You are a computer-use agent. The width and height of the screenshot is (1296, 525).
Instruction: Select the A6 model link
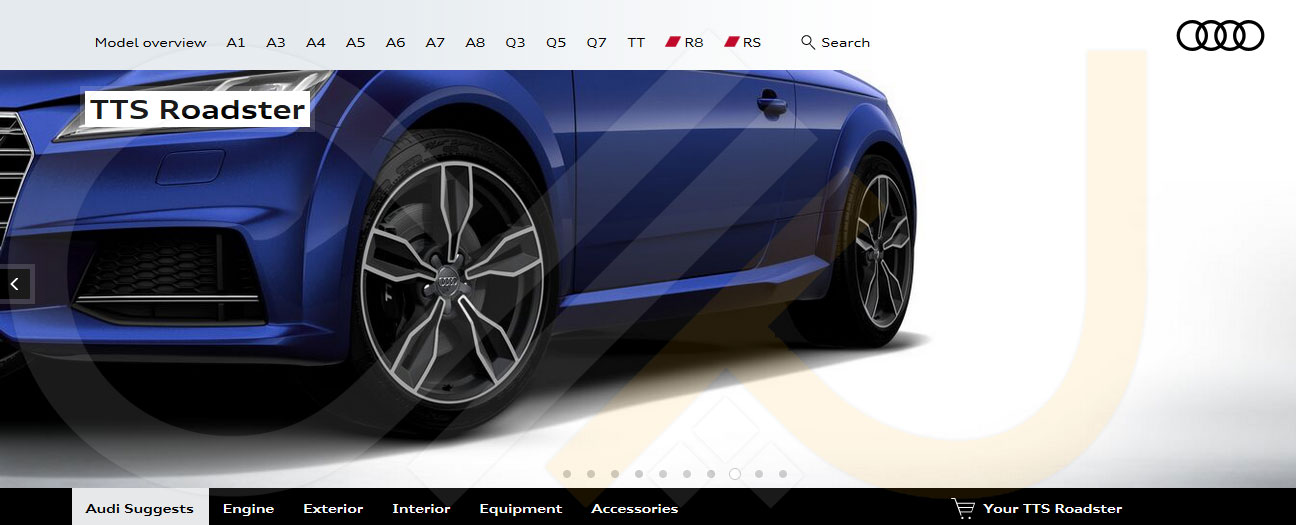click(x=396, y=43)
